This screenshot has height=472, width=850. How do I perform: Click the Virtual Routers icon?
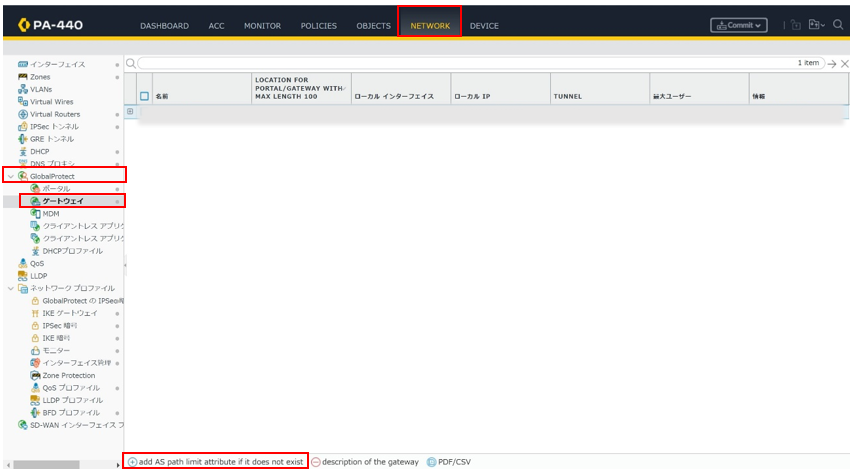point(23,114)
